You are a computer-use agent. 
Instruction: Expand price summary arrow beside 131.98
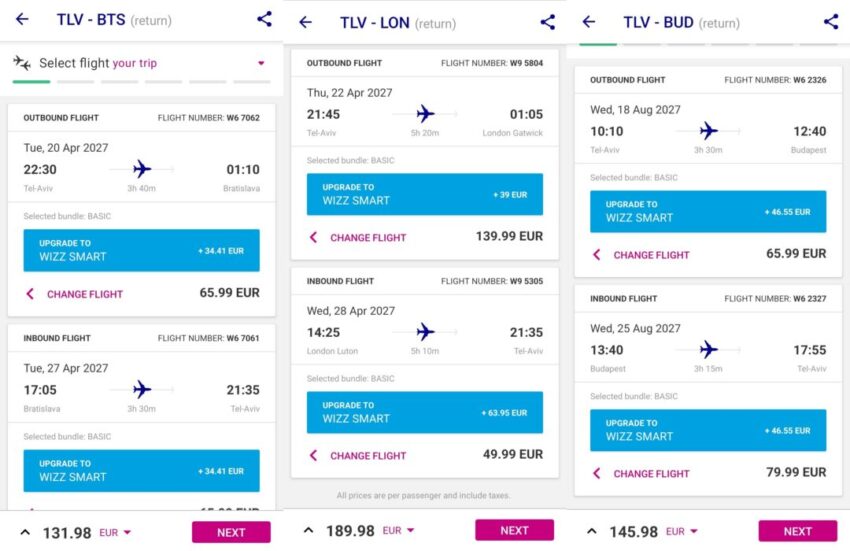[x=25, y=532]
